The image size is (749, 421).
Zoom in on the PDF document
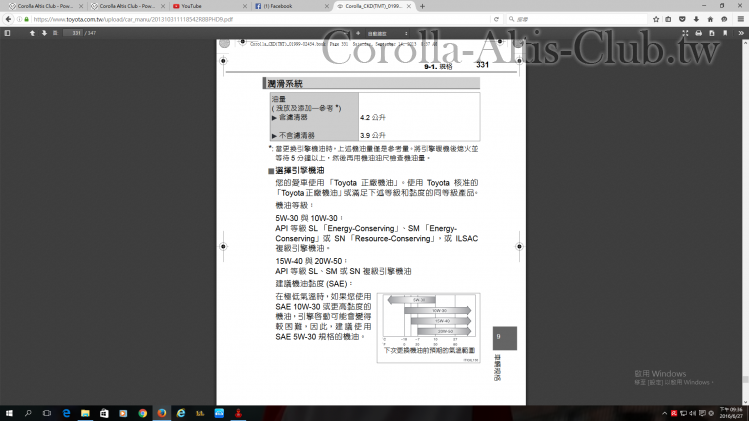[358, 33]
